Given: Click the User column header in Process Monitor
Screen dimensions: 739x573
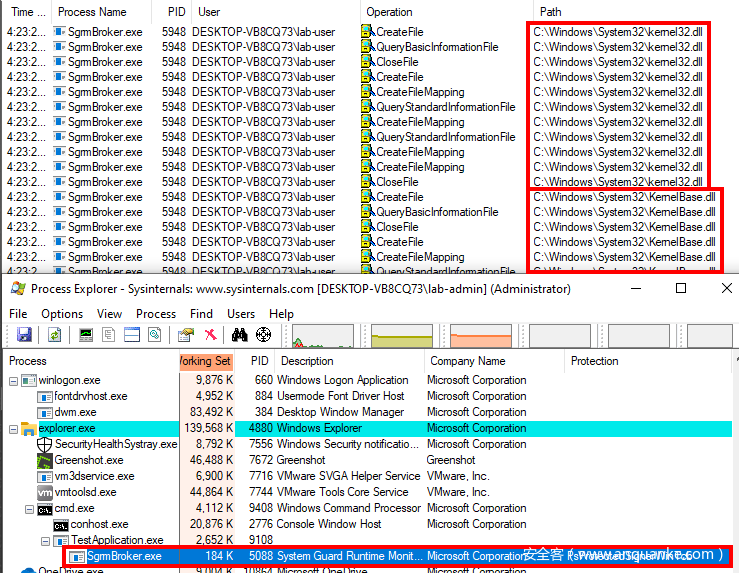Looking at the screenshot, I should [x=275, y=12].
